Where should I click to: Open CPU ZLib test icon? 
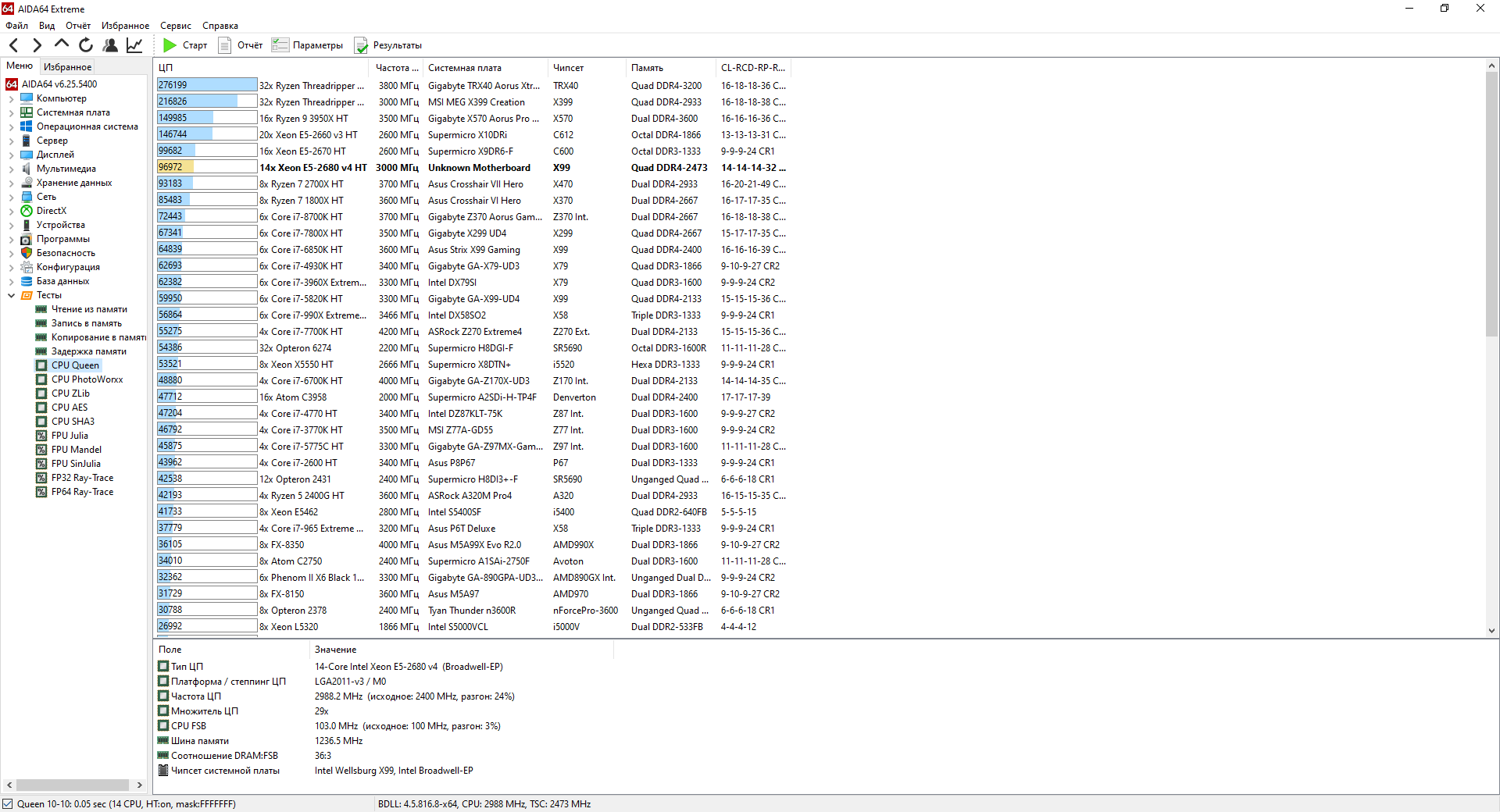[x=41, y=394]
